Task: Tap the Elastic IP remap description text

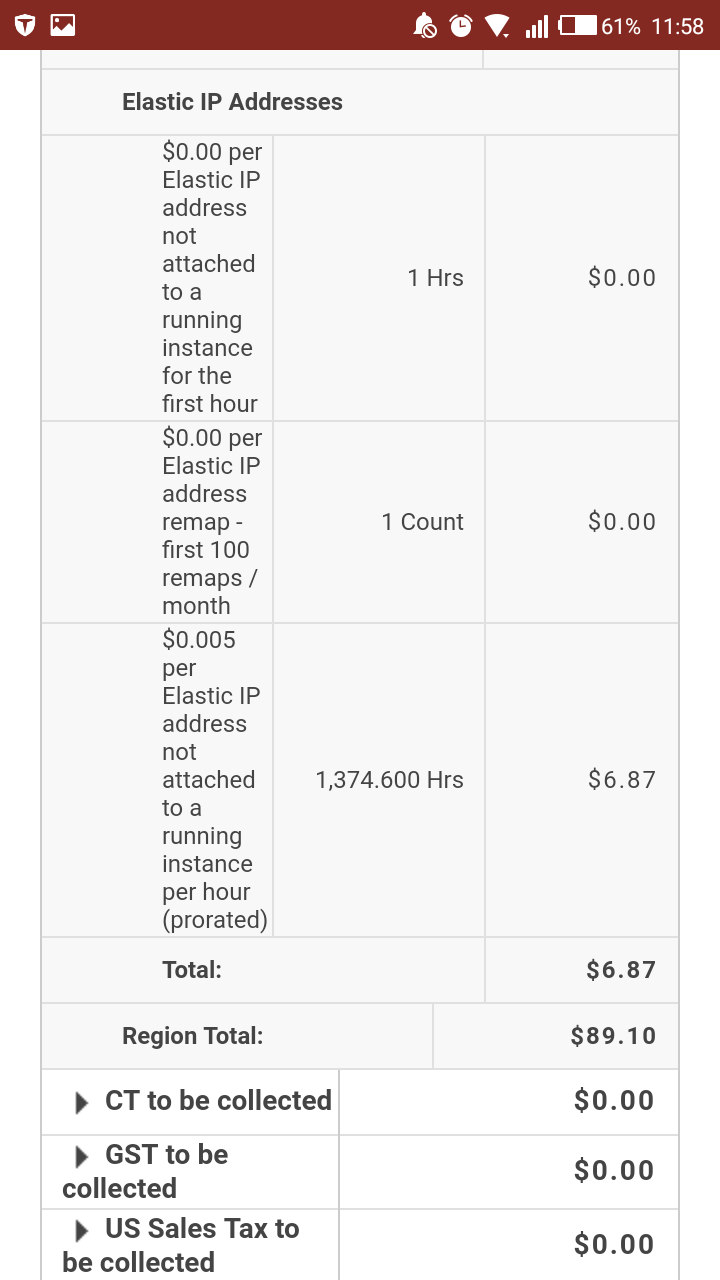Action: coord(211,522)
